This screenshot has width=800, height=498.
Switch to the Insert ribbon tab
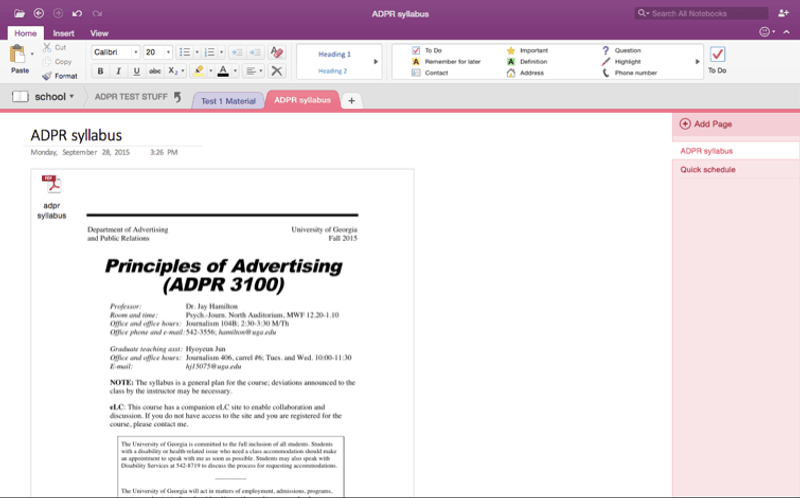(63, 33)
